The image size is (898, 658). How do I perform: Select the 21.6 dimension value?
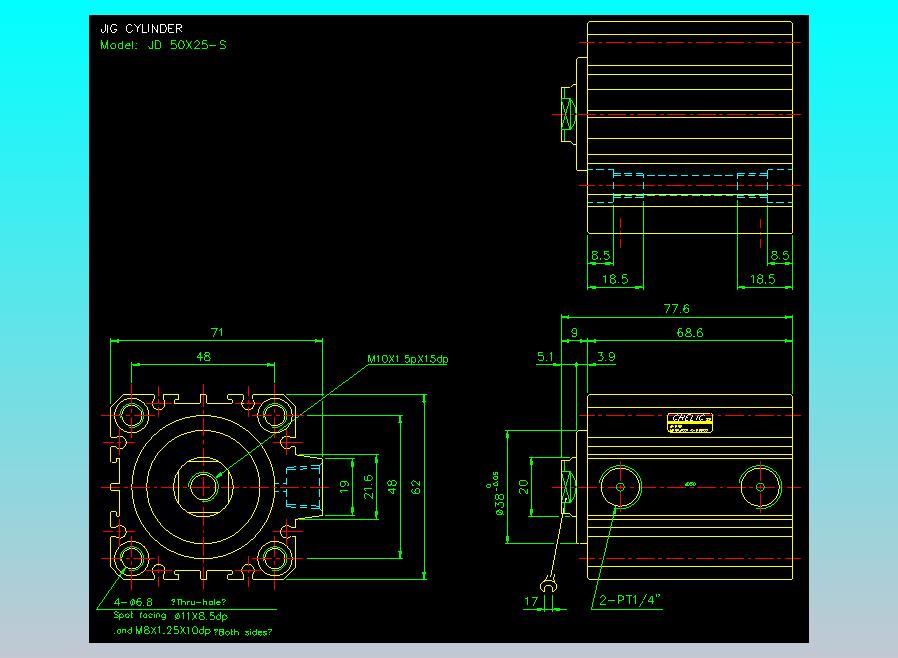369,487
